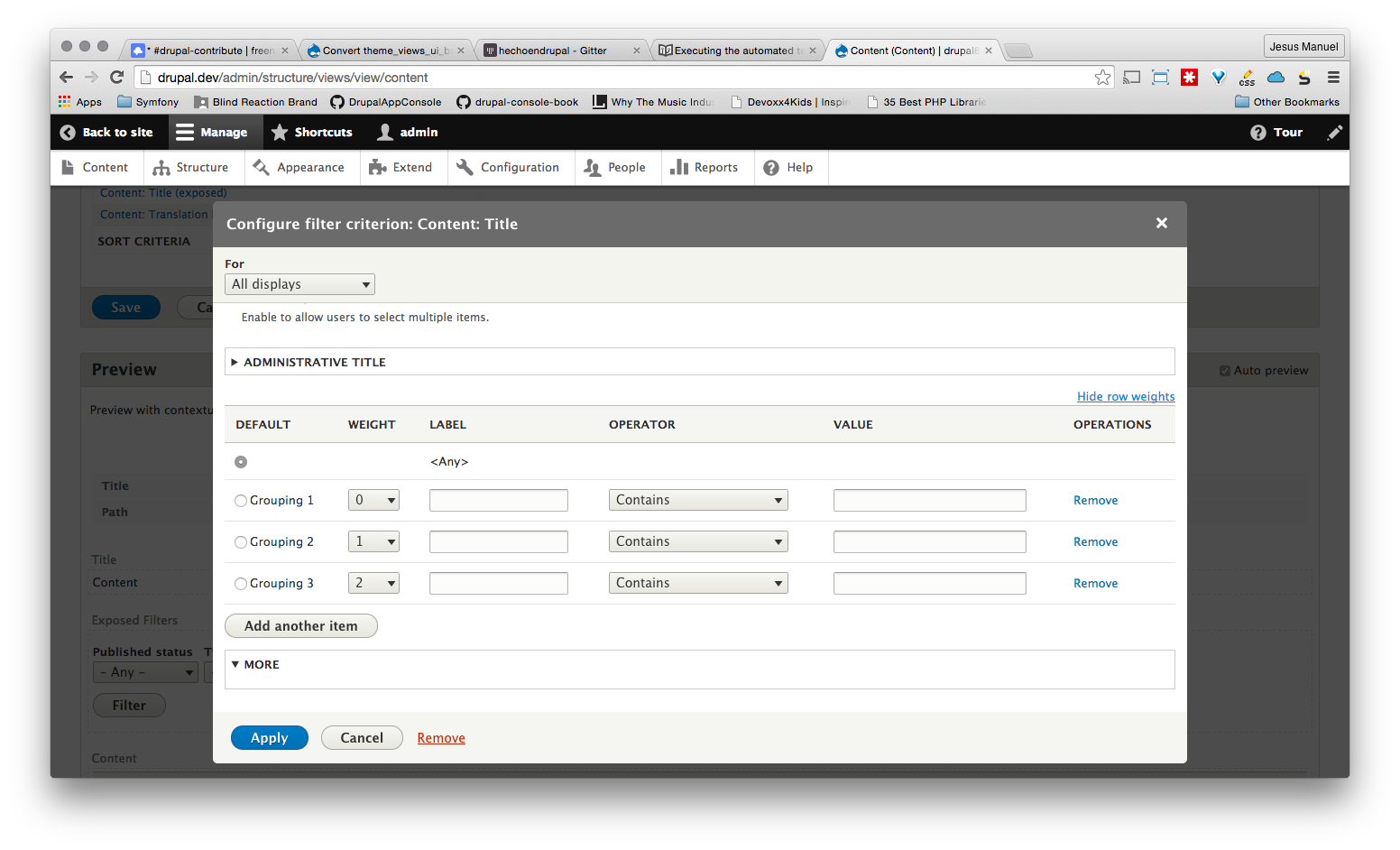Open the Tour help icon
Screen dimensions: 1400x850
(x=1258, y=133)
